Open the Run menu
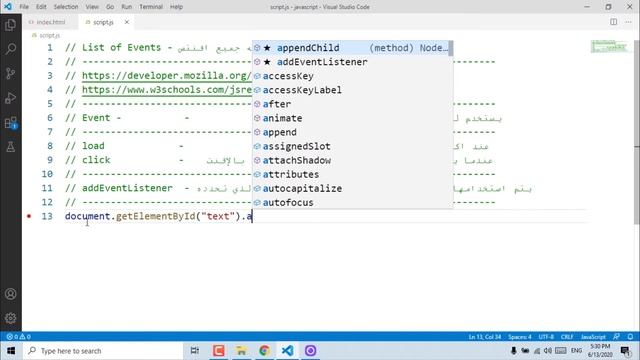 click(x=127, y=7)
